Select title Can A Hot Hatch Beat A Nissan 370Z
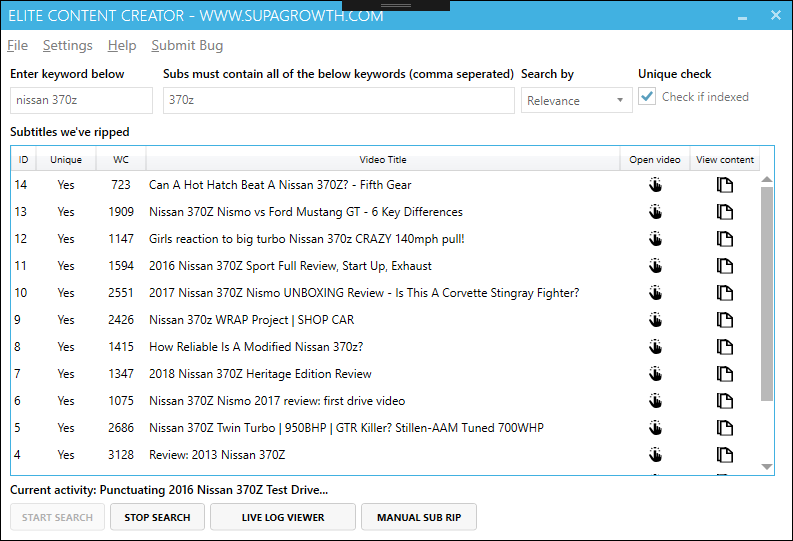 pos(280,185)
